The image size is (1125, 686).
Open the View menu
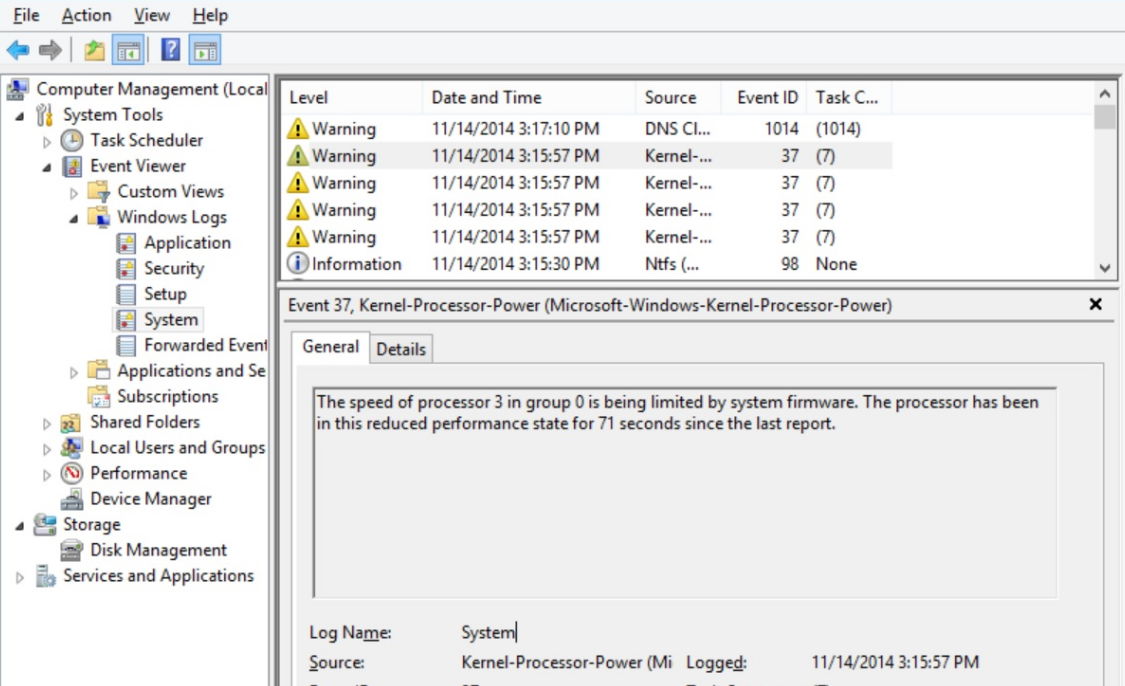pyautogui.click(x=151, y=15)
